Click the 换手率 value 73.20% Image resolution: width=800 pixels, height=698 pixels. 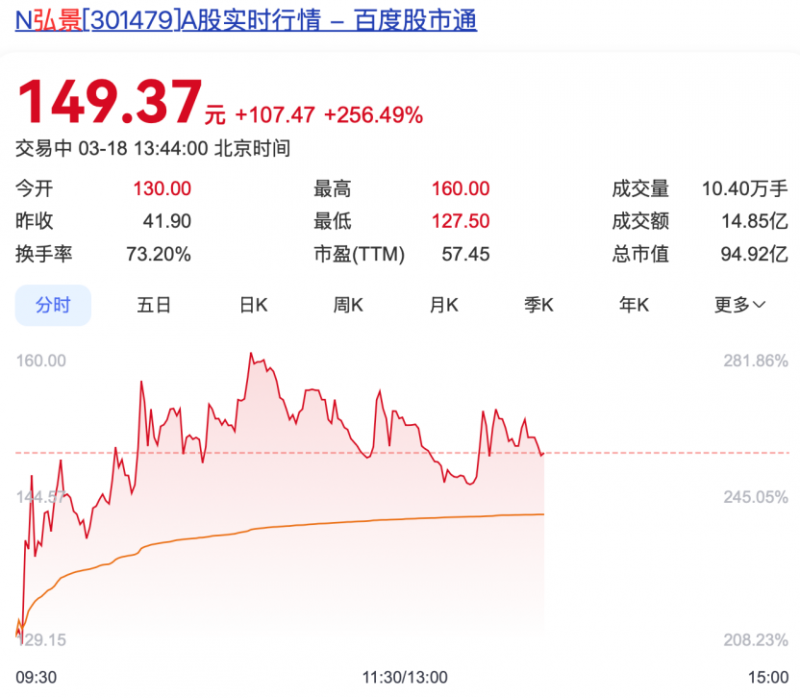[158, 254]
